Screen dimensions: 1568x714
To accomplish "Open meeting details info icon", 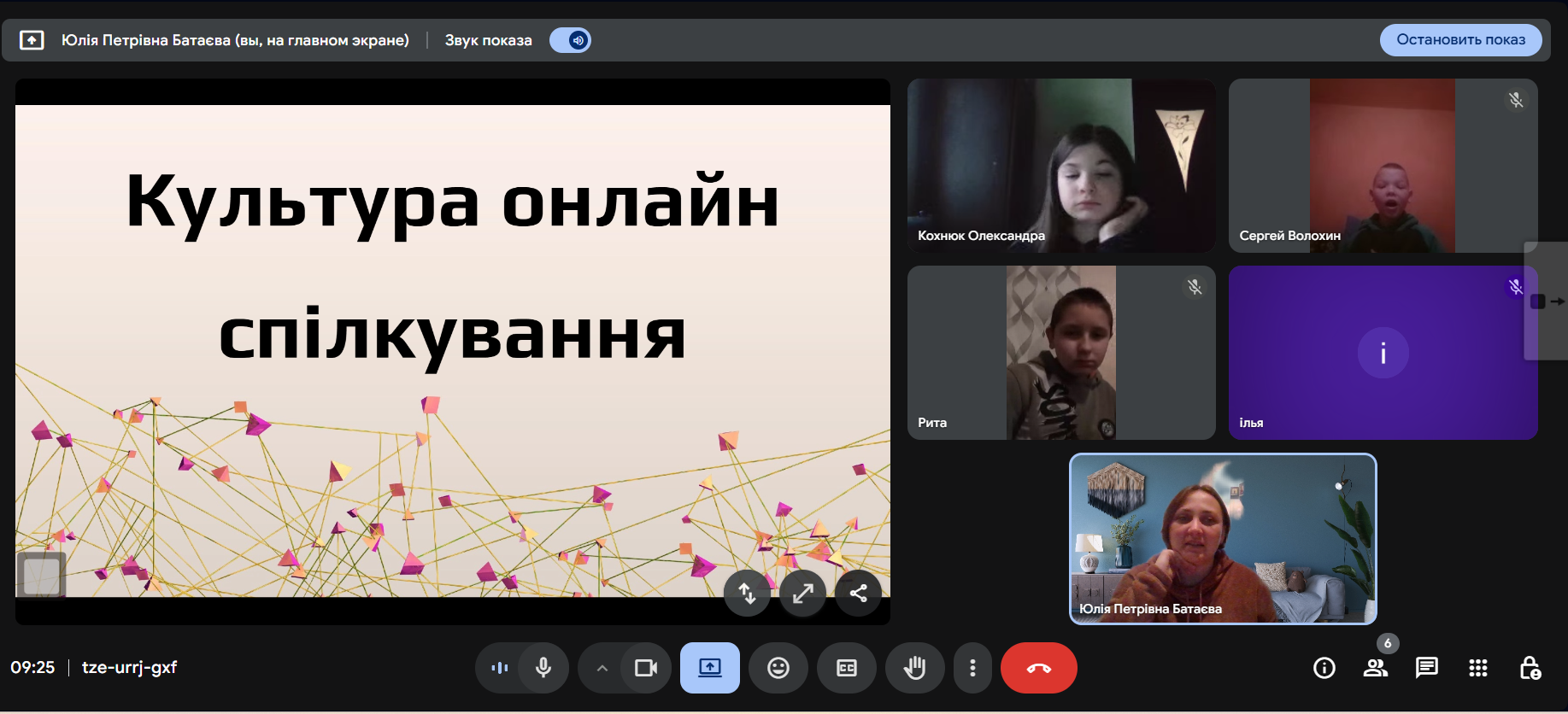I will [x=1324, y=668].
